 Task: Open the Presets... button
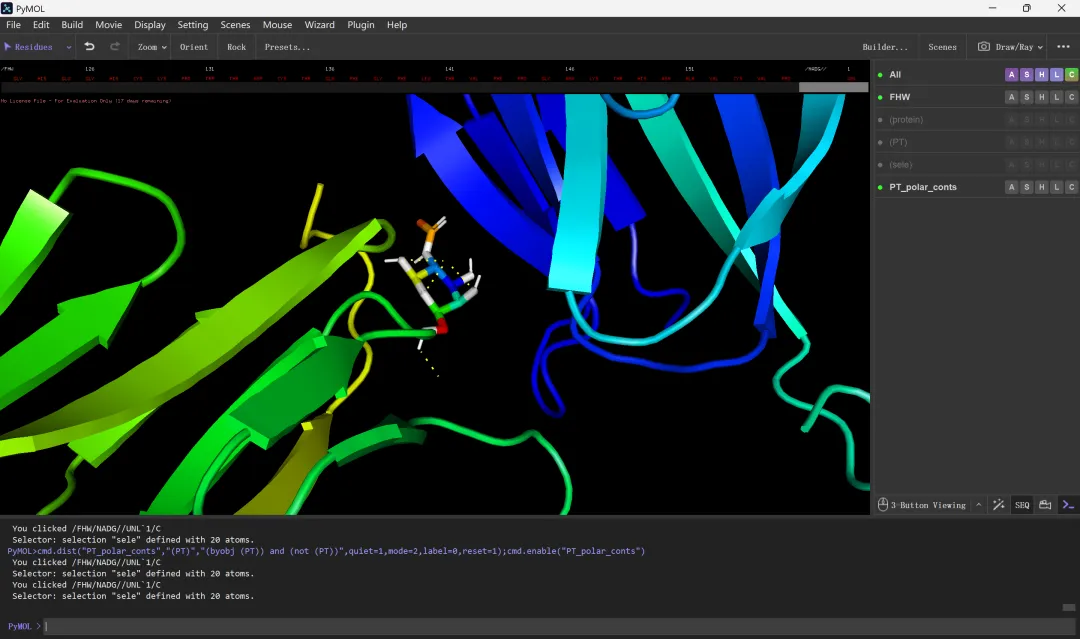(x=287, y=47)
